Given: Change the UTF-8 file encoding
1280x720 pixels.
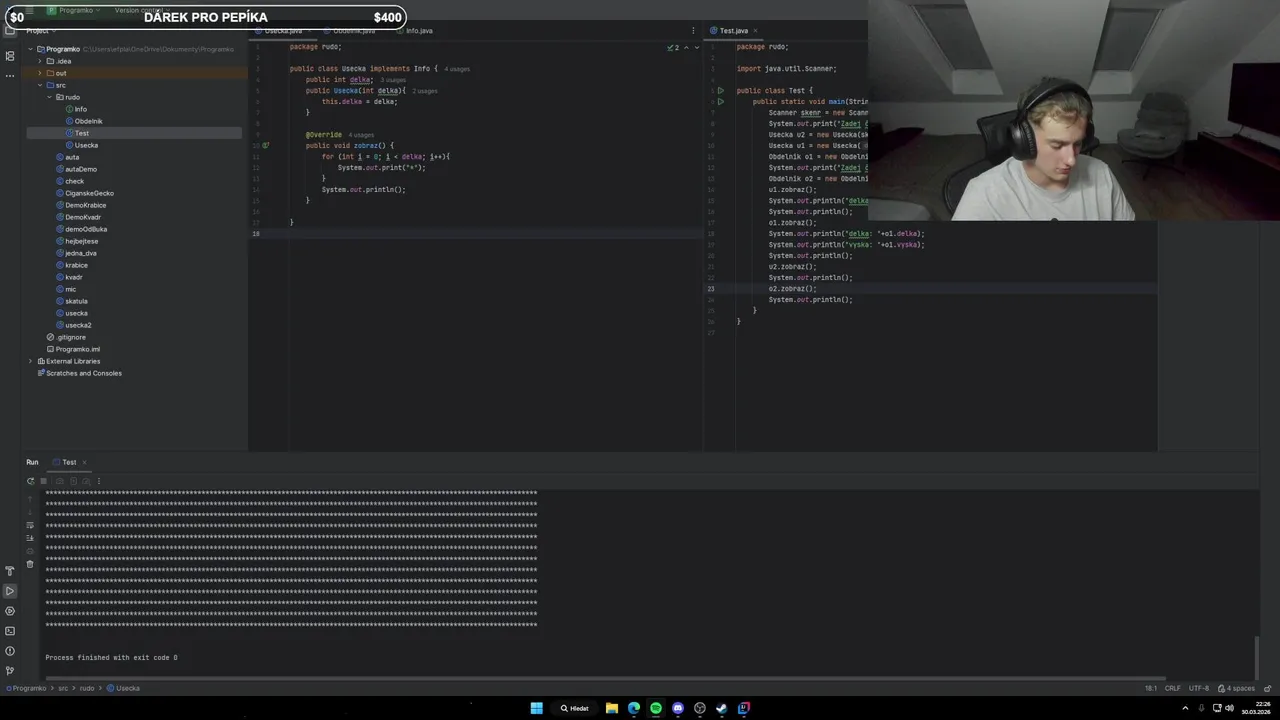Looking at the screenshot, I should (1198, 688).
